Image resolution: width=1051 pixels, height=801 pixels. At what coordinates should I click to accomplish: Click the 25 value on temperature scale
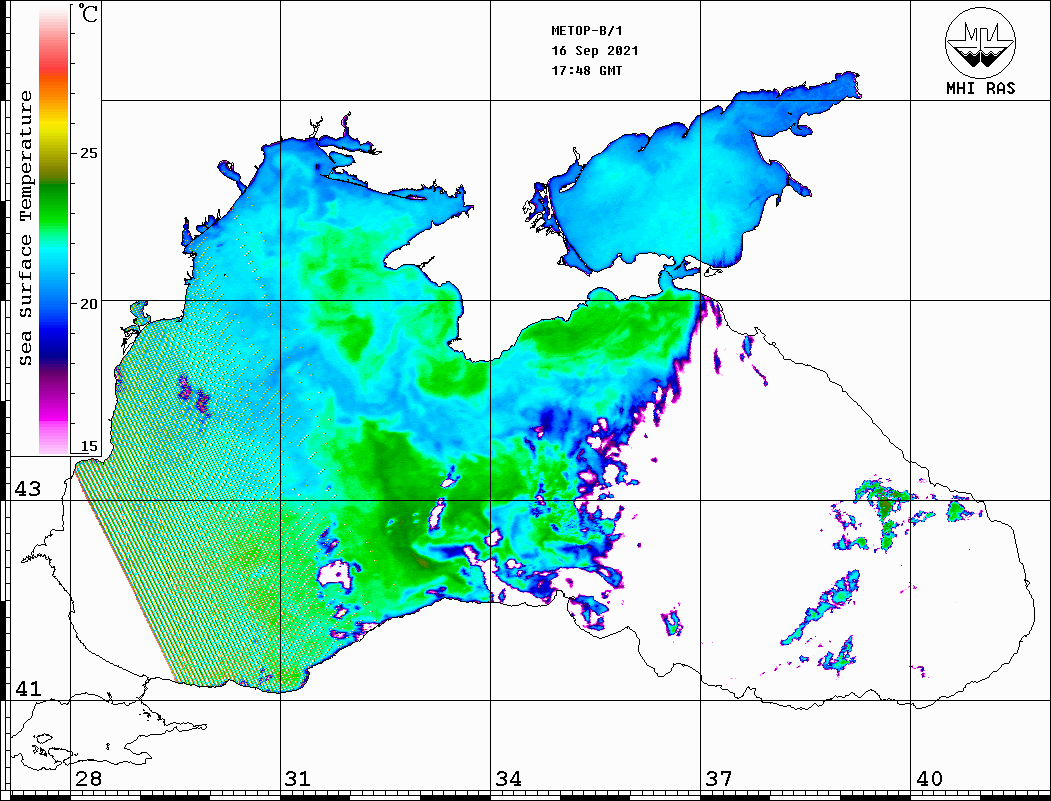click(88, 153)
